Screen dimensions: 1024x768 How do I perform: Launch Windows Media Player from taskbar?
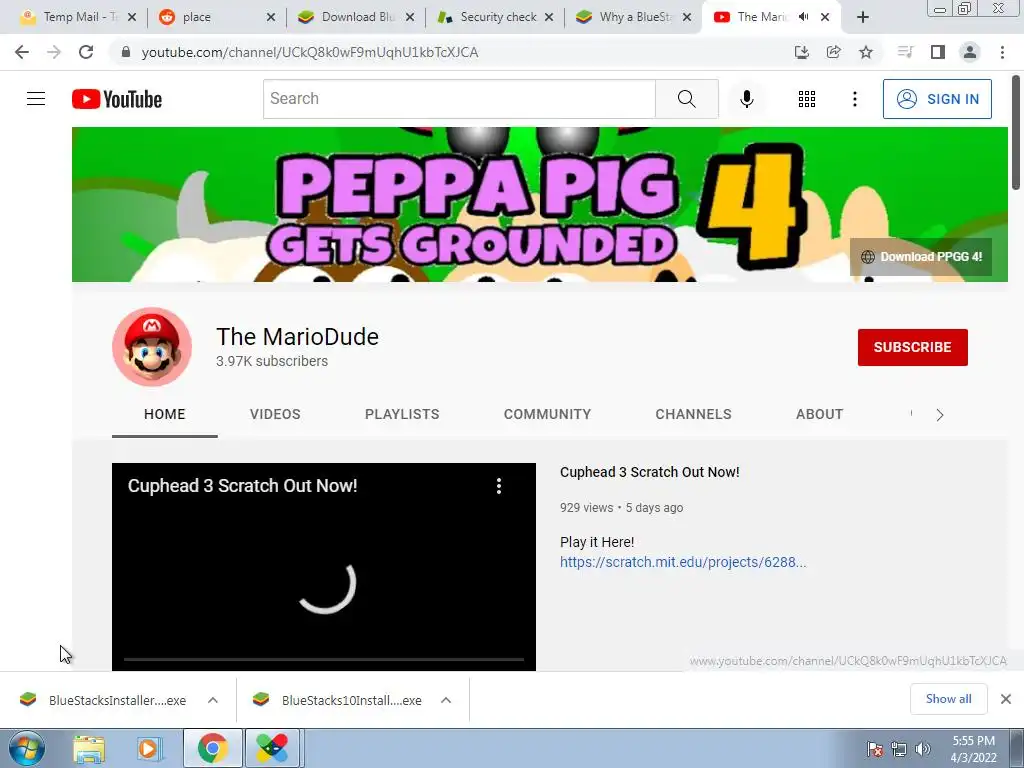(150, 748)
